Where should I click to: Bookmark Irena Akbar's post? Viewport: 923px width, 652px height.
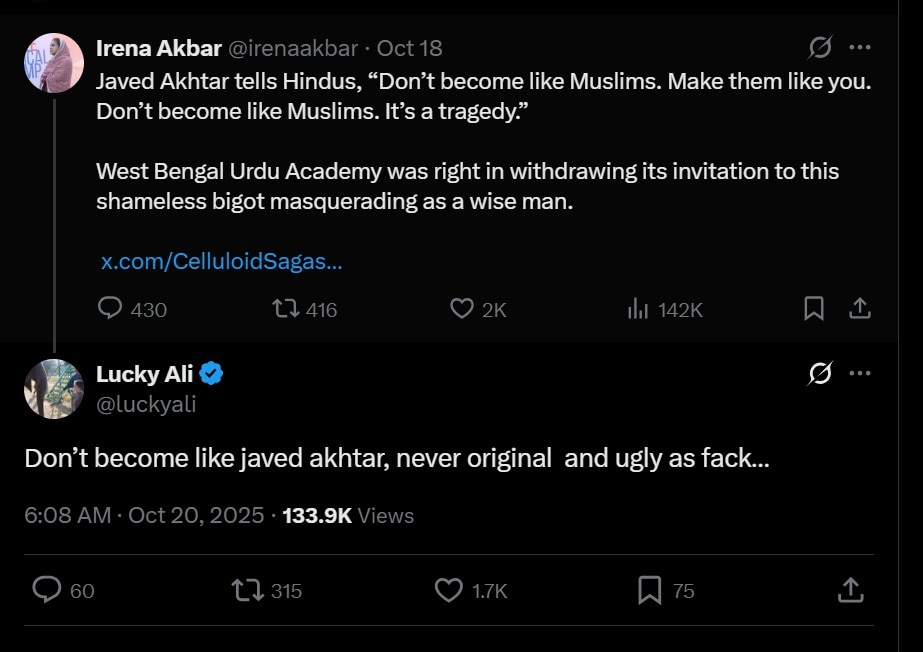click(814, 309)
